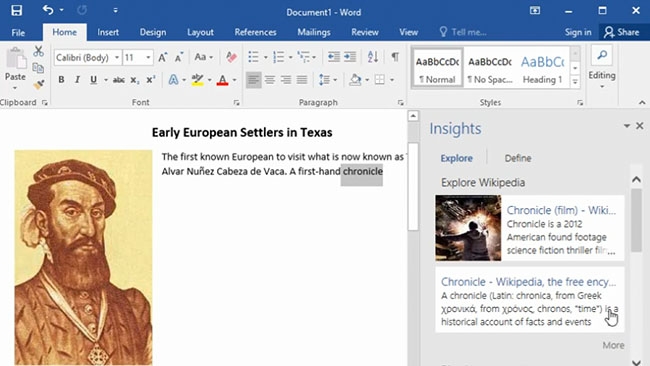
Task: Click the Tell me search box
Action: coord(463,32)
